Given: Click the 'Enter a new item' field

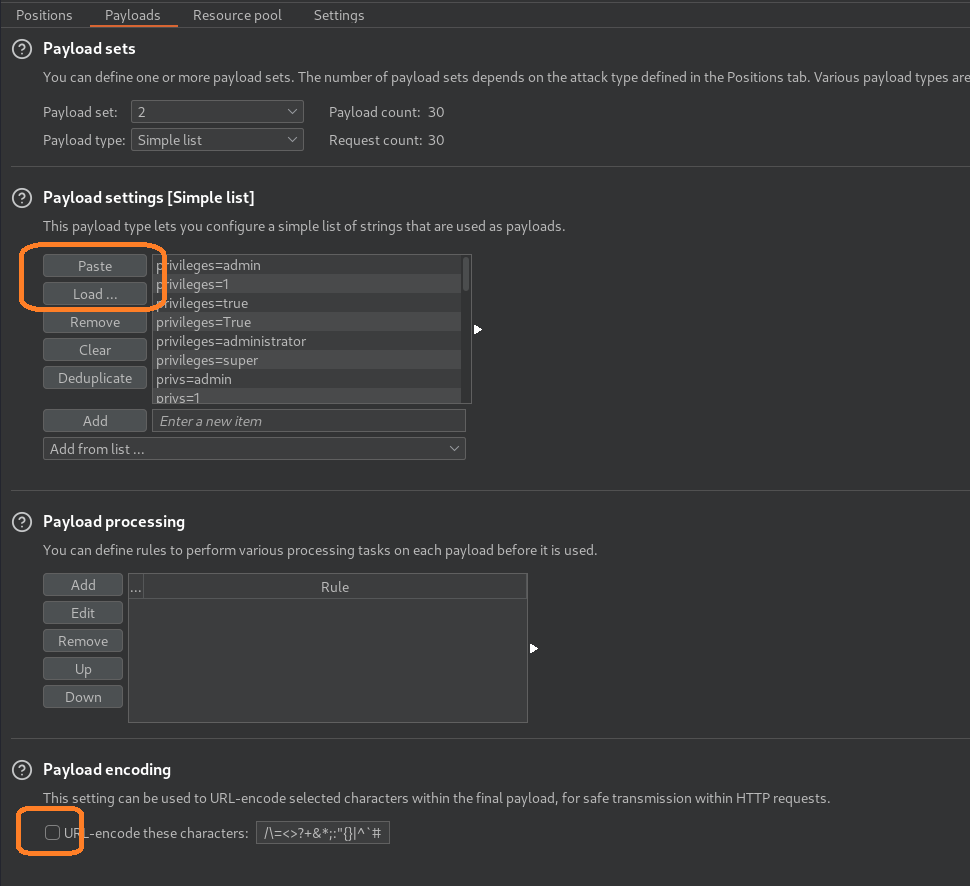Looking at the screenshot, I should point(308,420).
